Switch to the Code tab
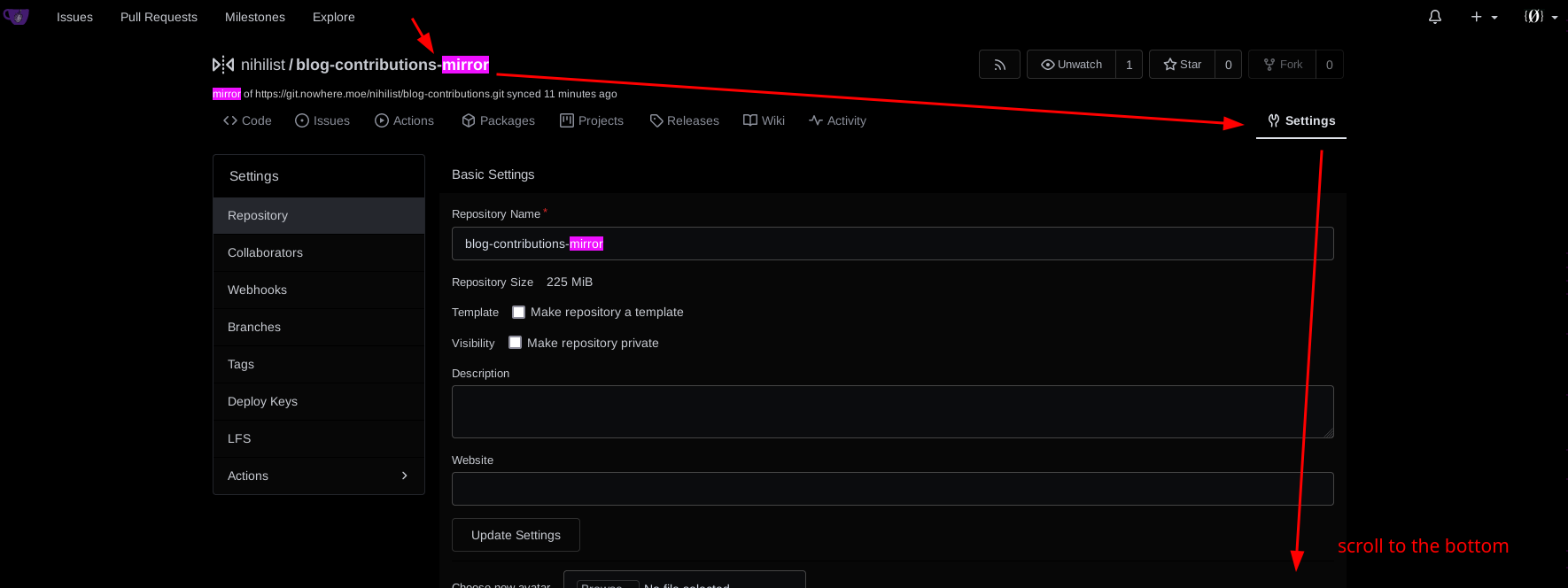This screenshot has height=588, width=1568. coord(247,120)
